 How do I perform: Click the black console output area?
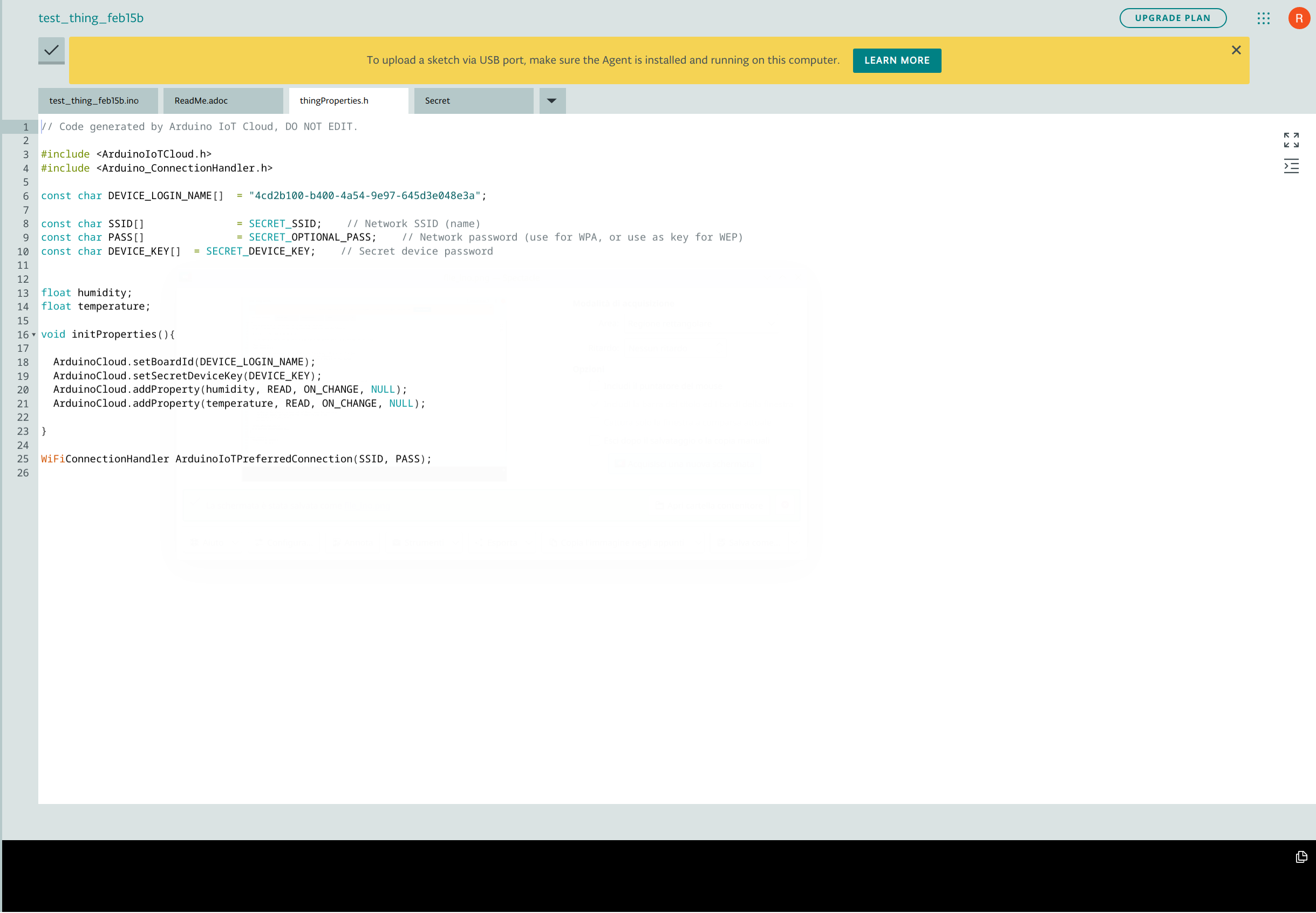[629, 875]
